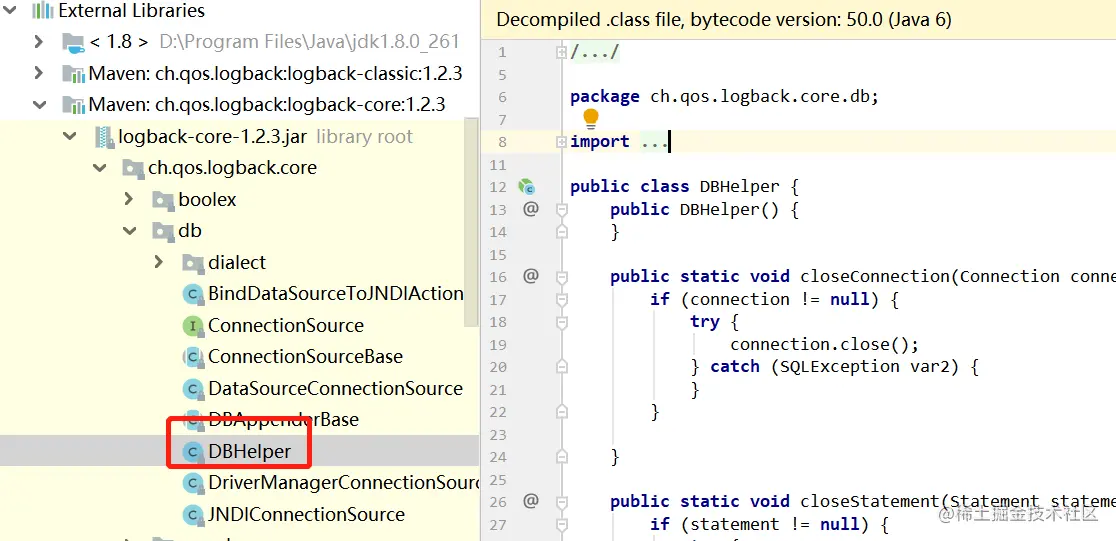This screenshot has height=541, width=1116.
Task: Click the ch.qos.logback.core package folder icon
Action: 133,169
